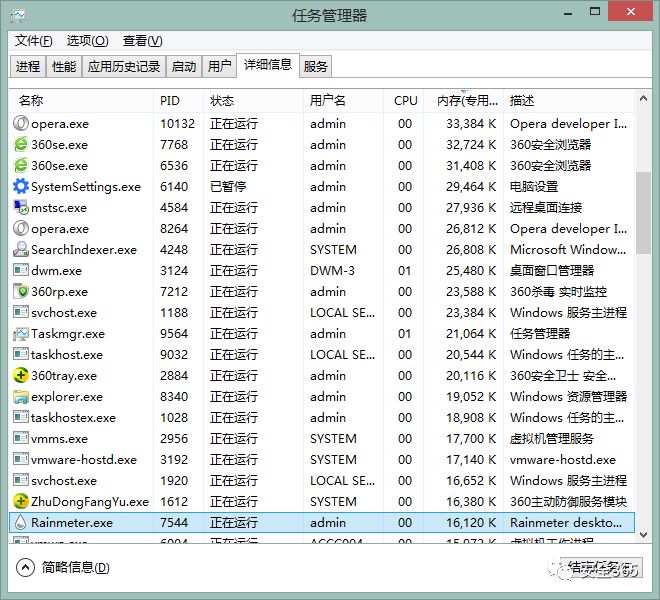Click the 360se.exe icon for PID 6536

(x=21, y=165)
